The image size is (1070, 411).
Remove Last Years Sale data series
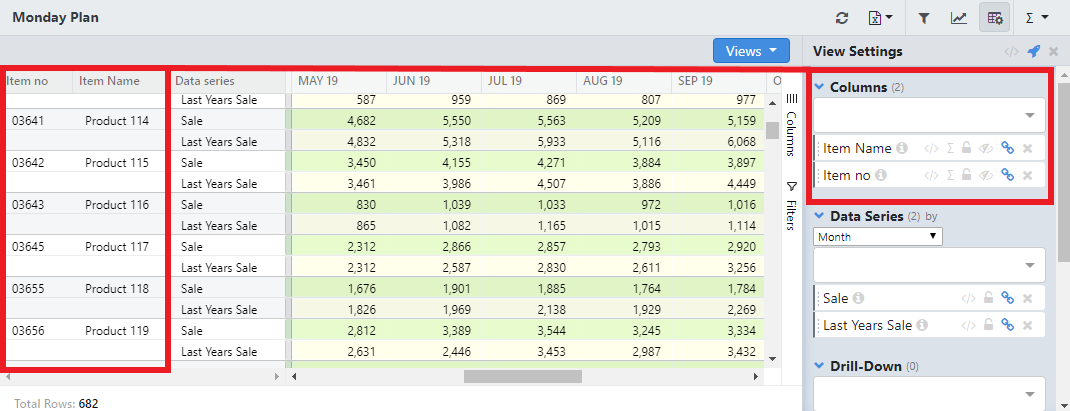click(x=1027, y=325)
